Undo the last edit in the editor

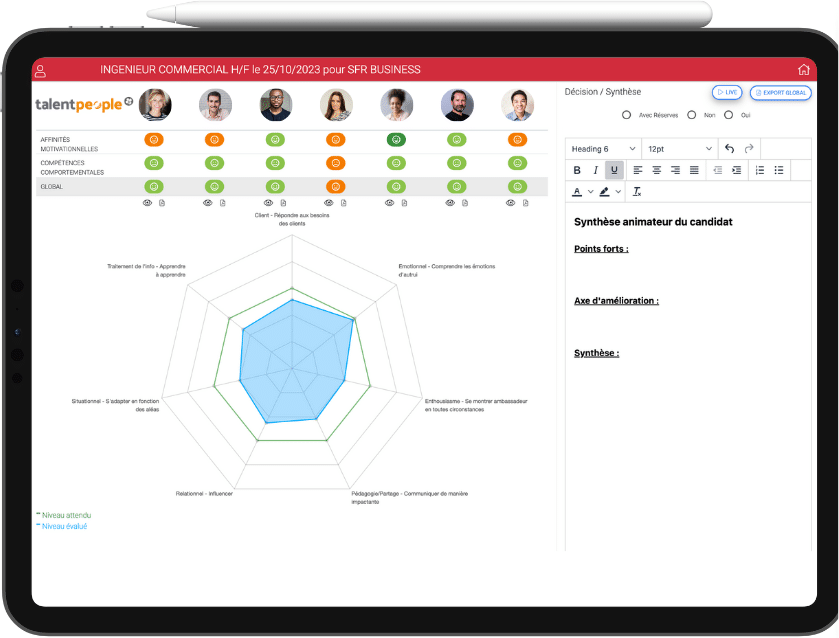(x=729, y=148)
